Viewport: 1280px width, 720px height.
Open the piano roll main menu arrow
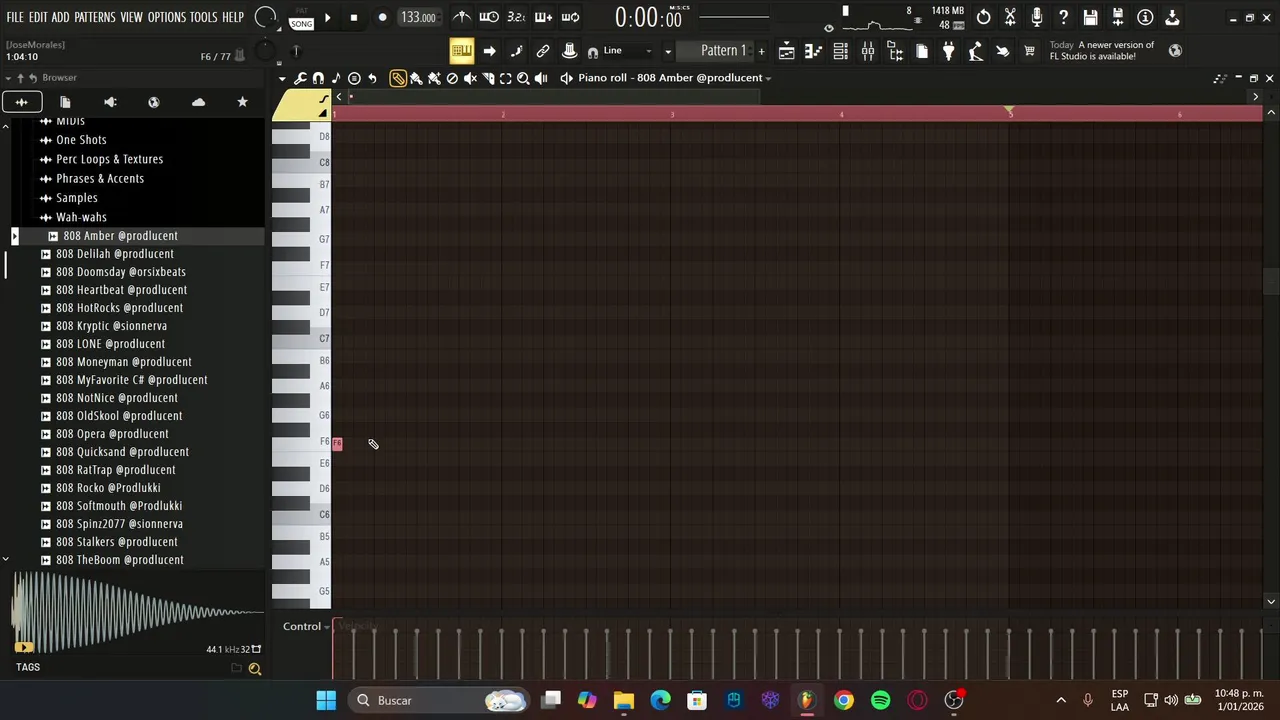[282, 78]
